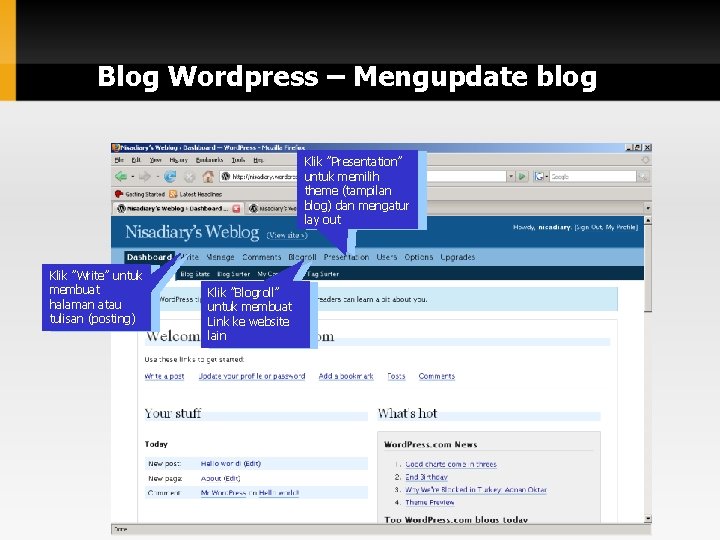The width and height of the screenshot is (720, 540).
Task: Click the Firefox Back arrow button
Action: click(x=121, y=176)
